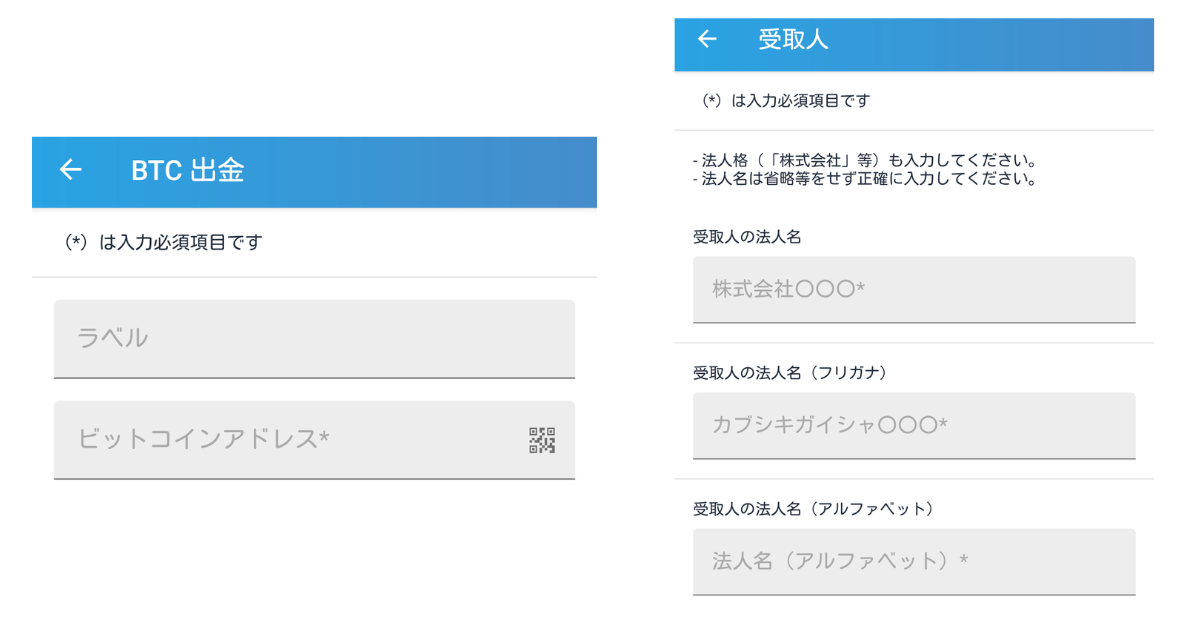Focus the ラベル input field
1200x630 pixels.
click(x=314, y=339)
